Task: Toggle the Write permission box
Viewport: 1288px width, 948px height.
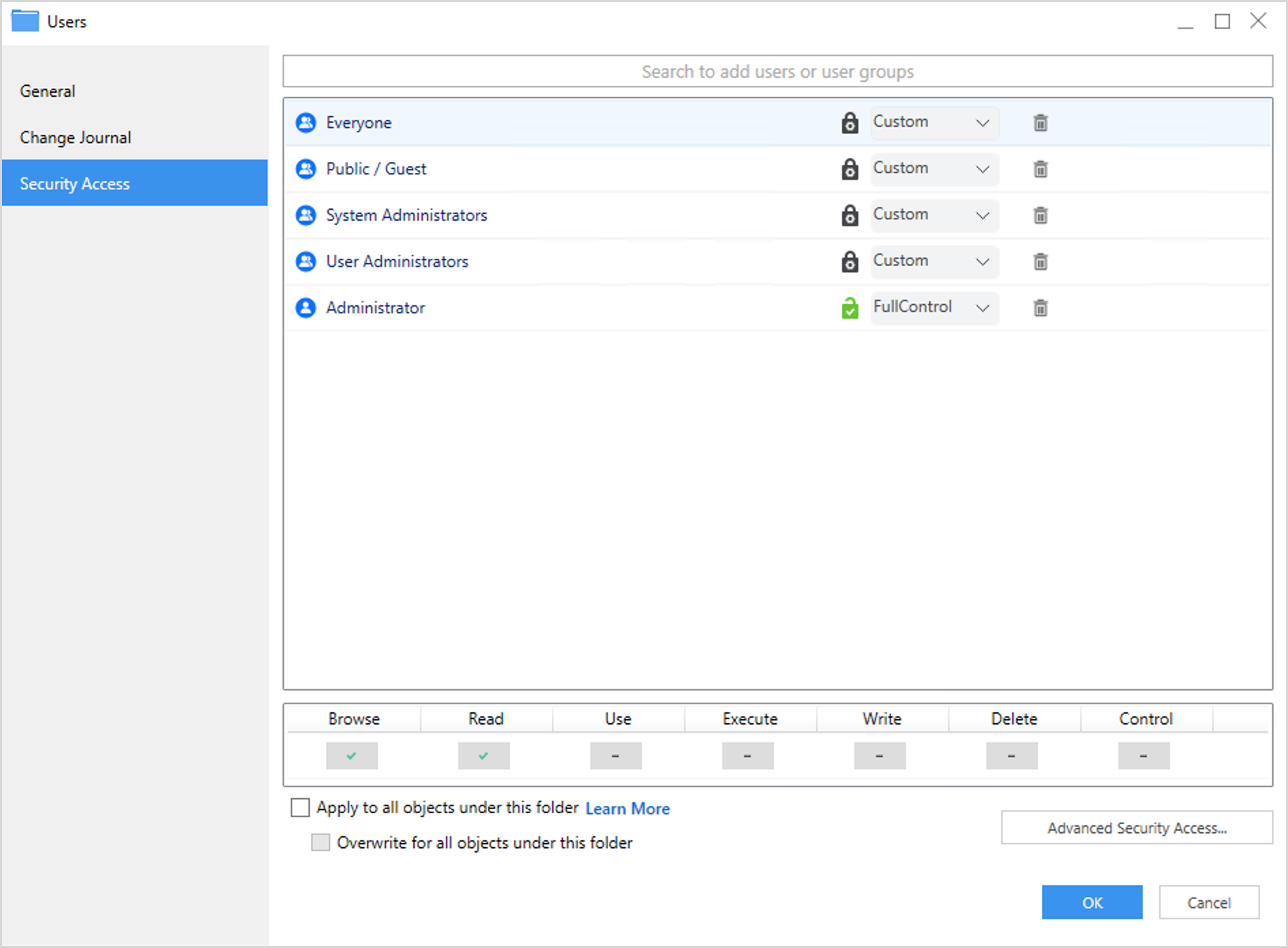Action: (x=880, y=756)
